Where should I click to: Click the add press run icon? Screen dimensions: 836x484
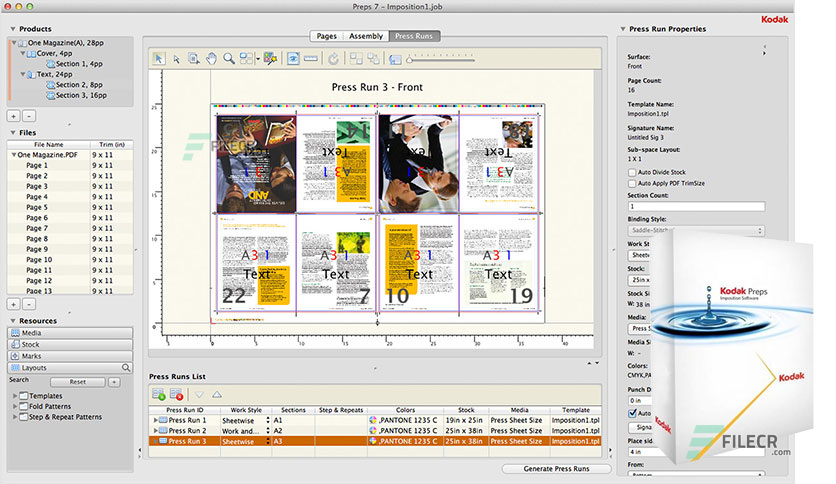(159, 395)
